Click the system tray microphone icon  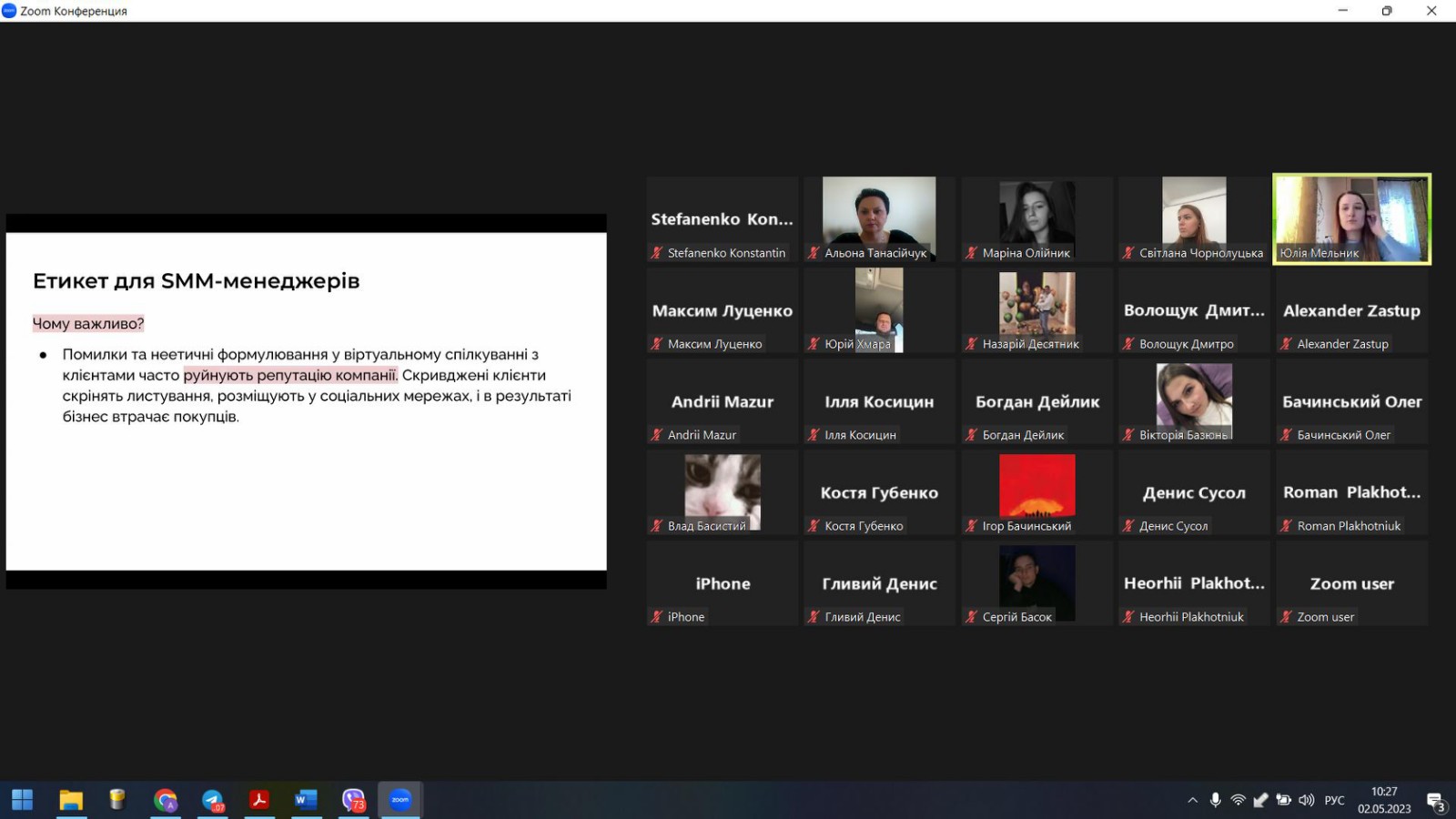coord(1215,800)
